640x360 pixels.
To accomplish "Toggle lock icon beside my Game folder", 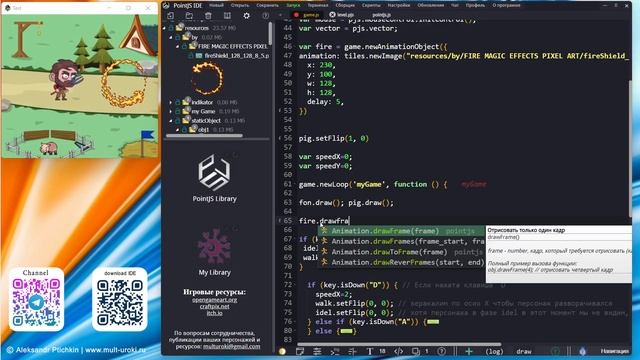I will pyautogui.click(x=178, y=111).
